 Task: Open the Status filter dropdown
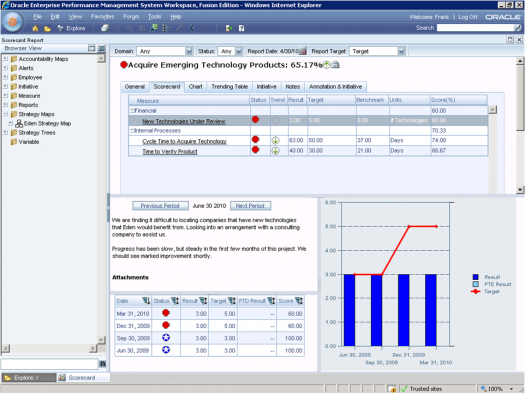[238, 51]
